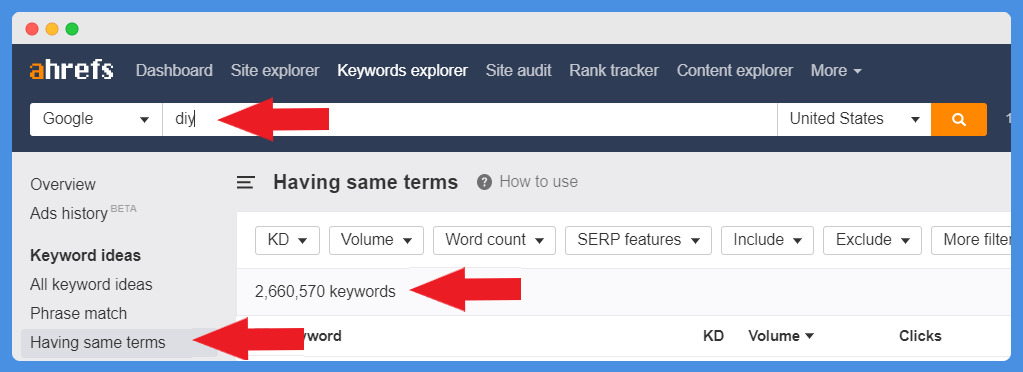Click the green maximize window dot
Screen dimensions: 1023x372
pyautogui.click(x=72, y=29)
